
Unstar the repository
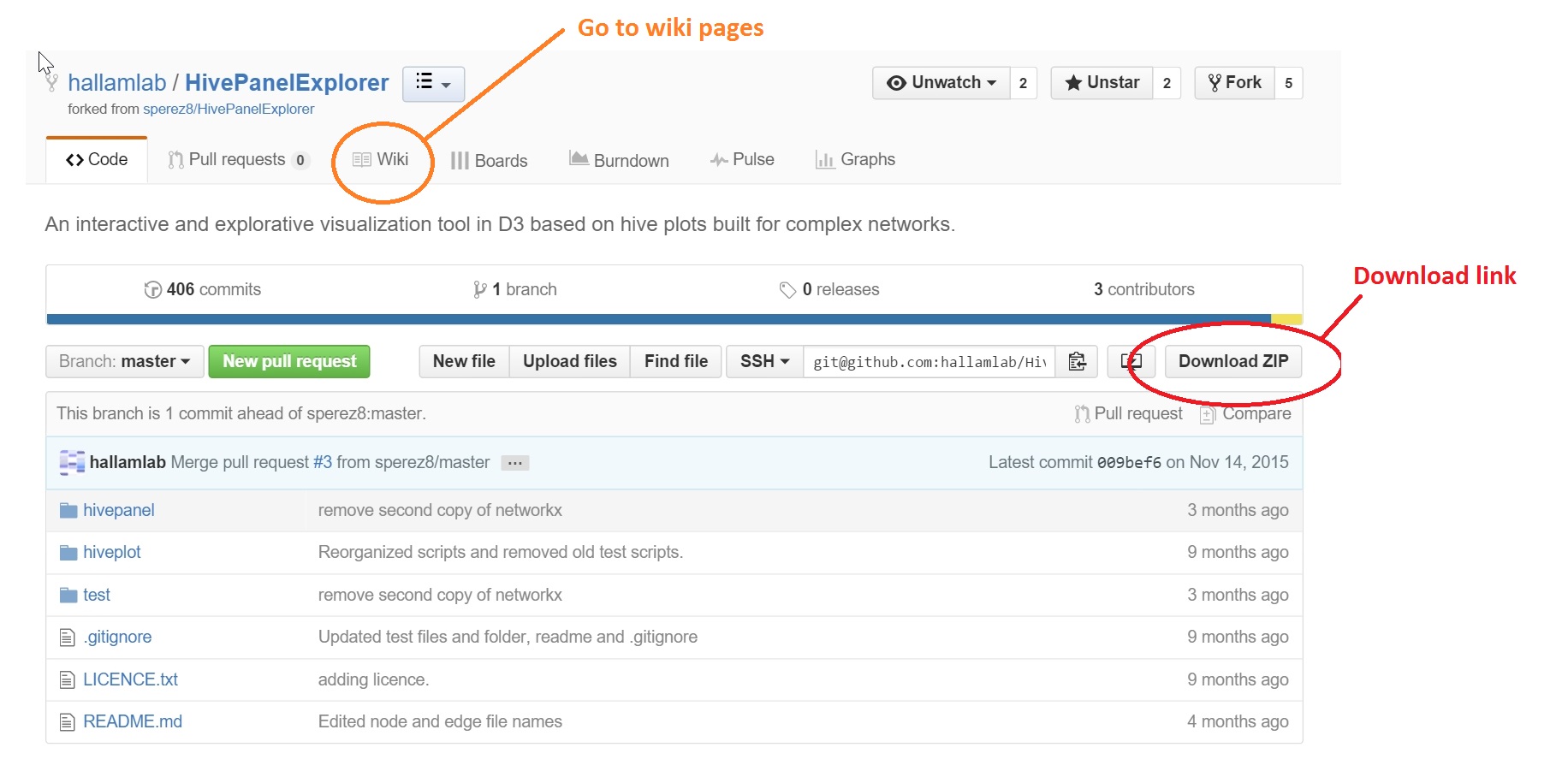click(1102, 83)
